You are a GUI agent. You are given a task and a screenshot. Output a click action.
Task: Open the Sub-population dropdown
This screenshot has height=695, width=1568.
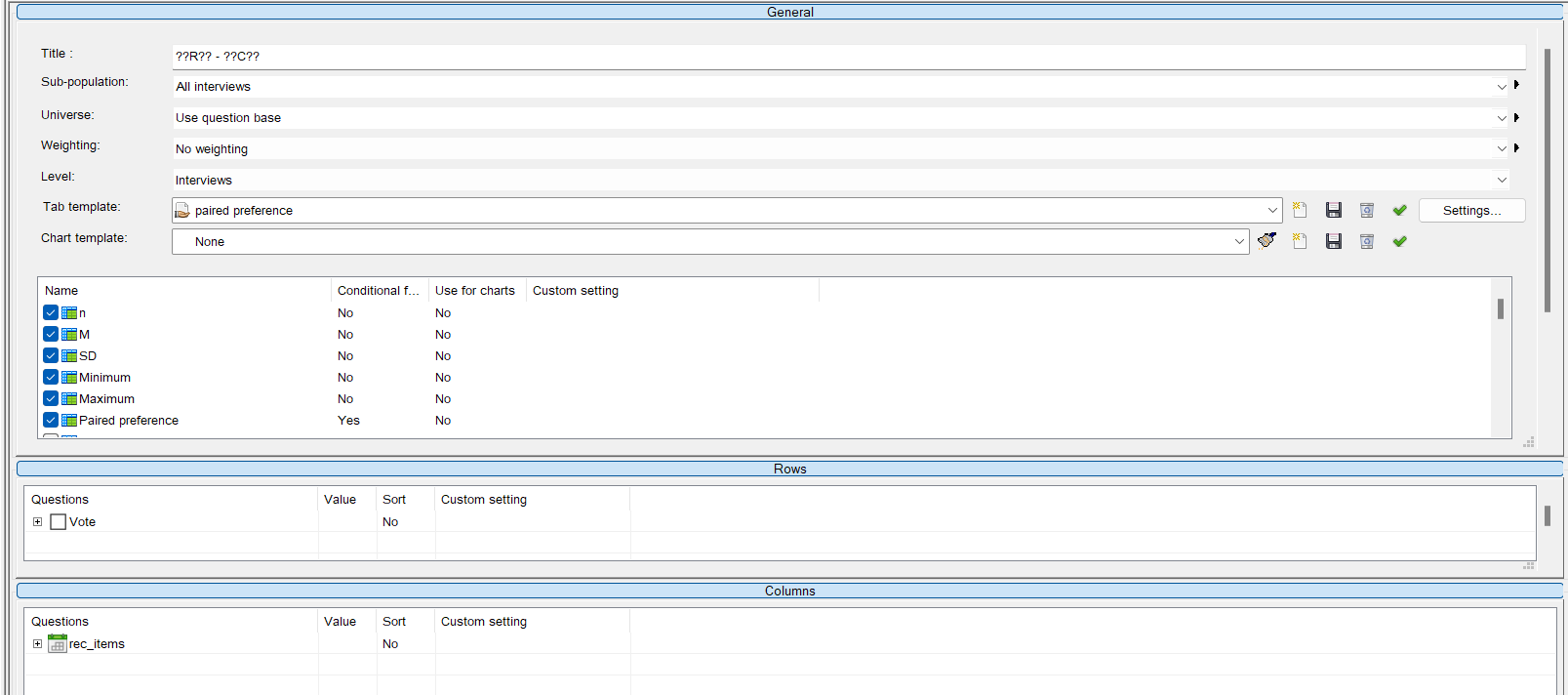pos(1502,87)
